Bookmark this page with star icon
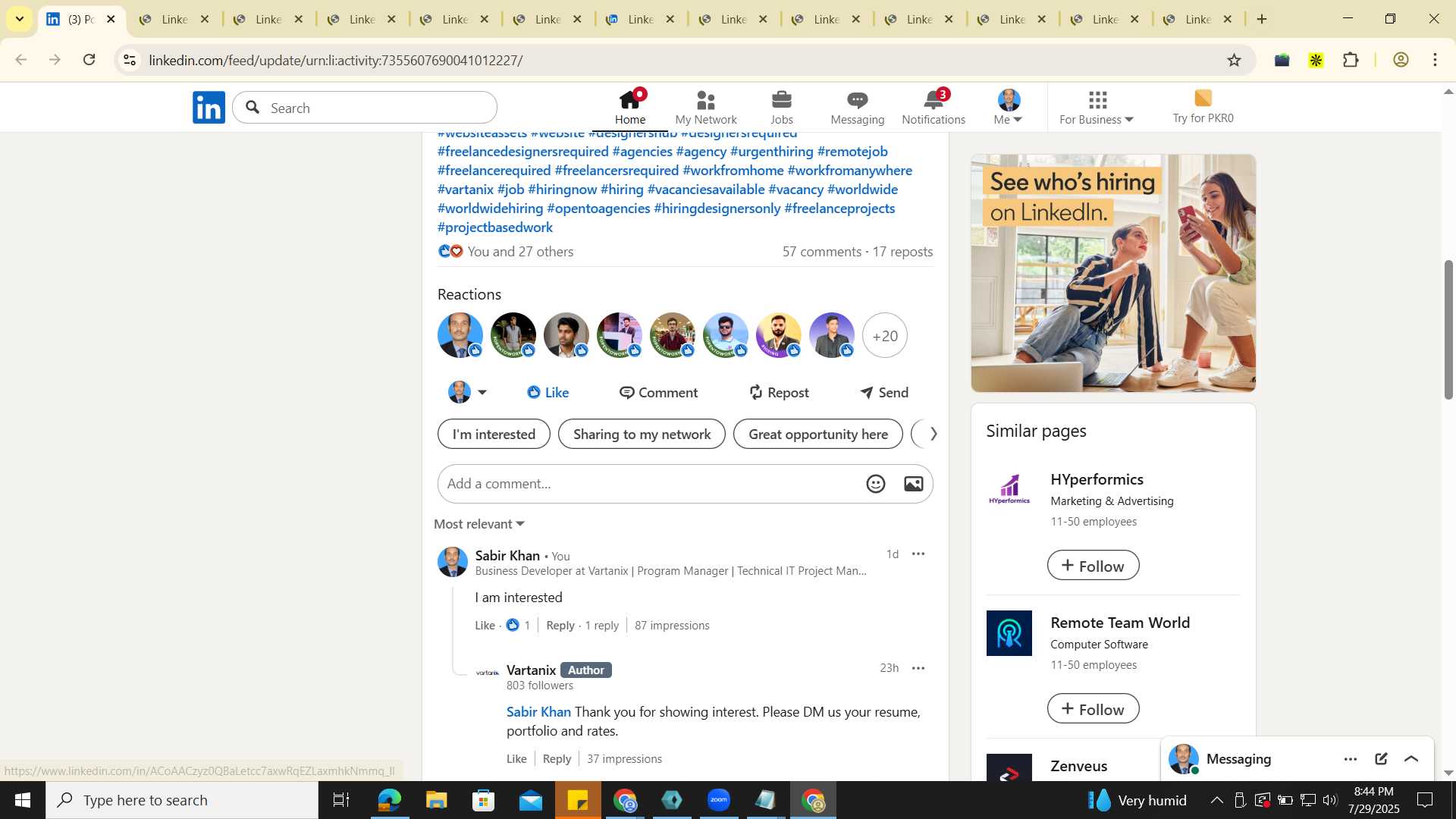The height and width of the screenshot is (819, 1456). [x=1234, y=60]
